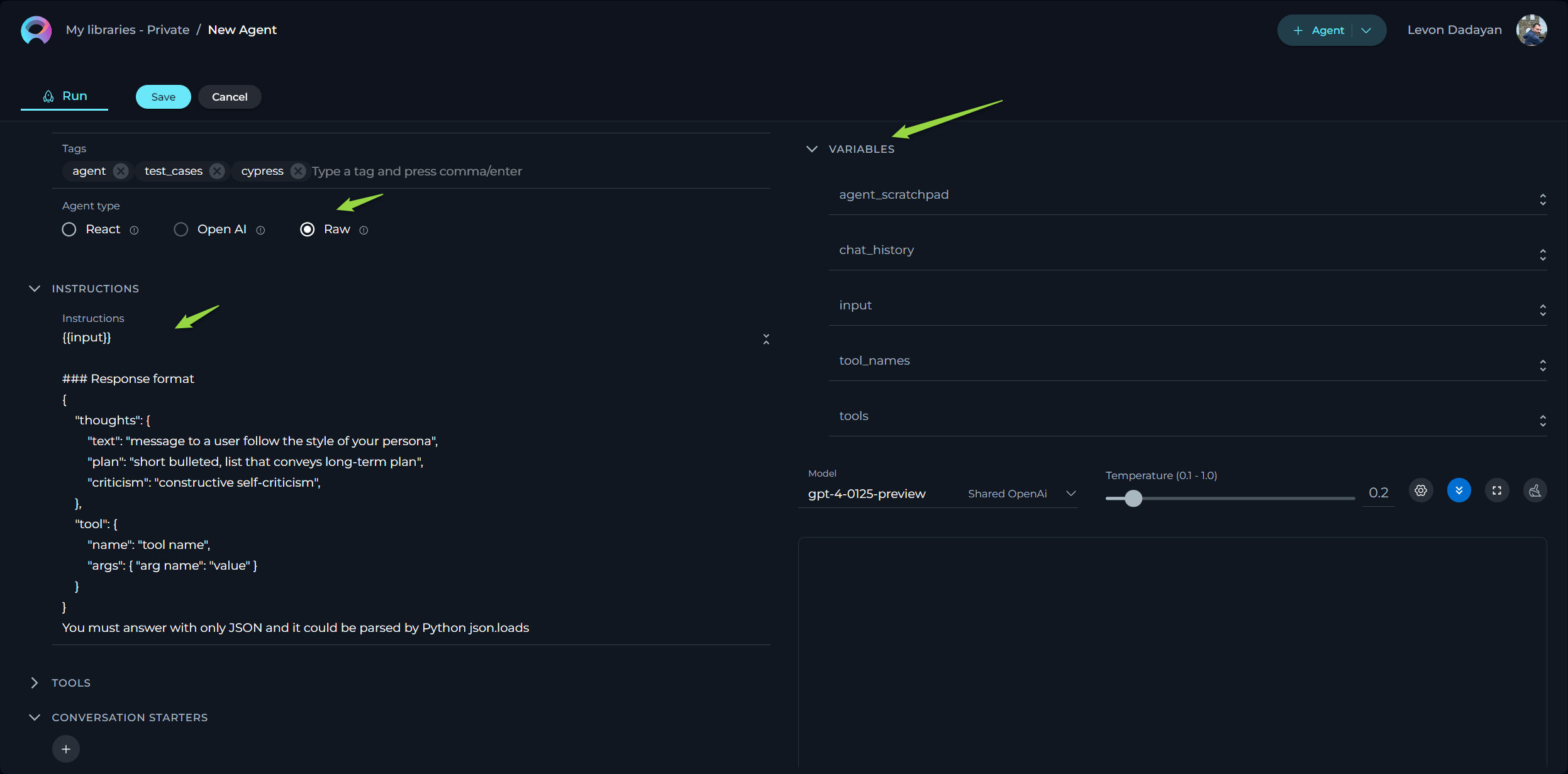The height and width of the screenshot is (774, 1568).
Task: Click the blue double-chevron down button
Action: (x=1459, y=491)
